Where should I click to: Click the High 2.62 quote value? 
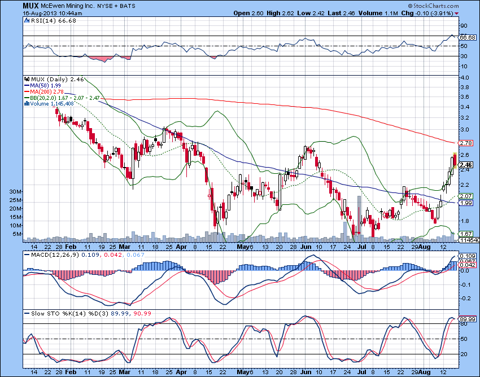click(x=280, y=13)
